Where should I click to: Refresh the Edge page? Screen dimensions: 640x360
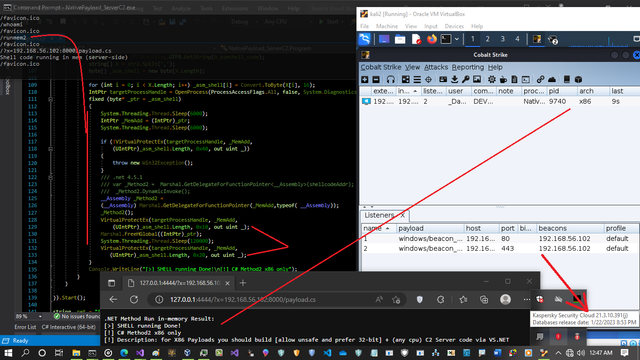point(134,300)
